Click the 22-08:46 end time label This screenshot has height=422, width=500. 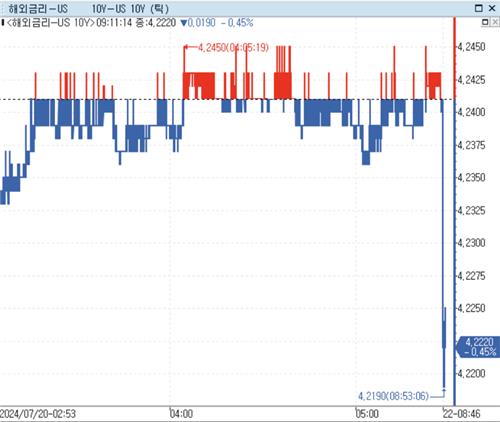pyautogui.click(x=462, y=414)
